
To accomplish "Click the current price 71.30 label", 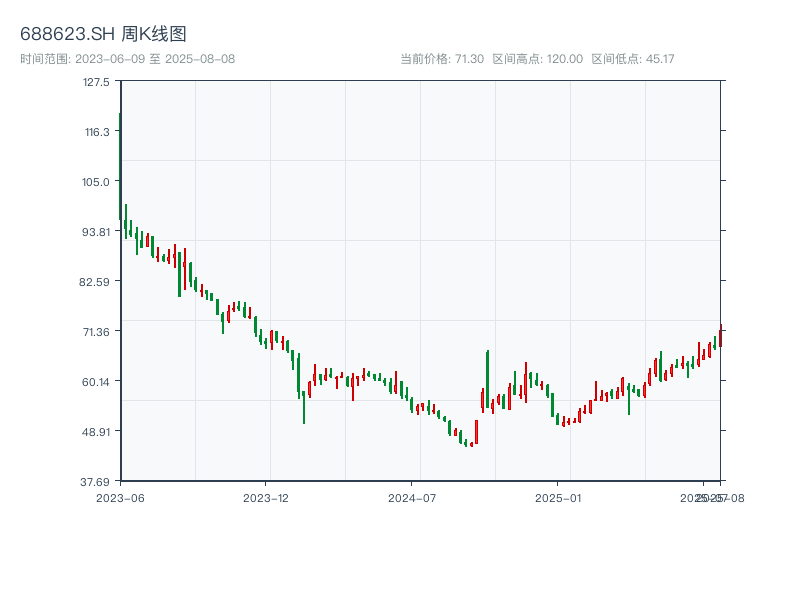I will point(442,59).
